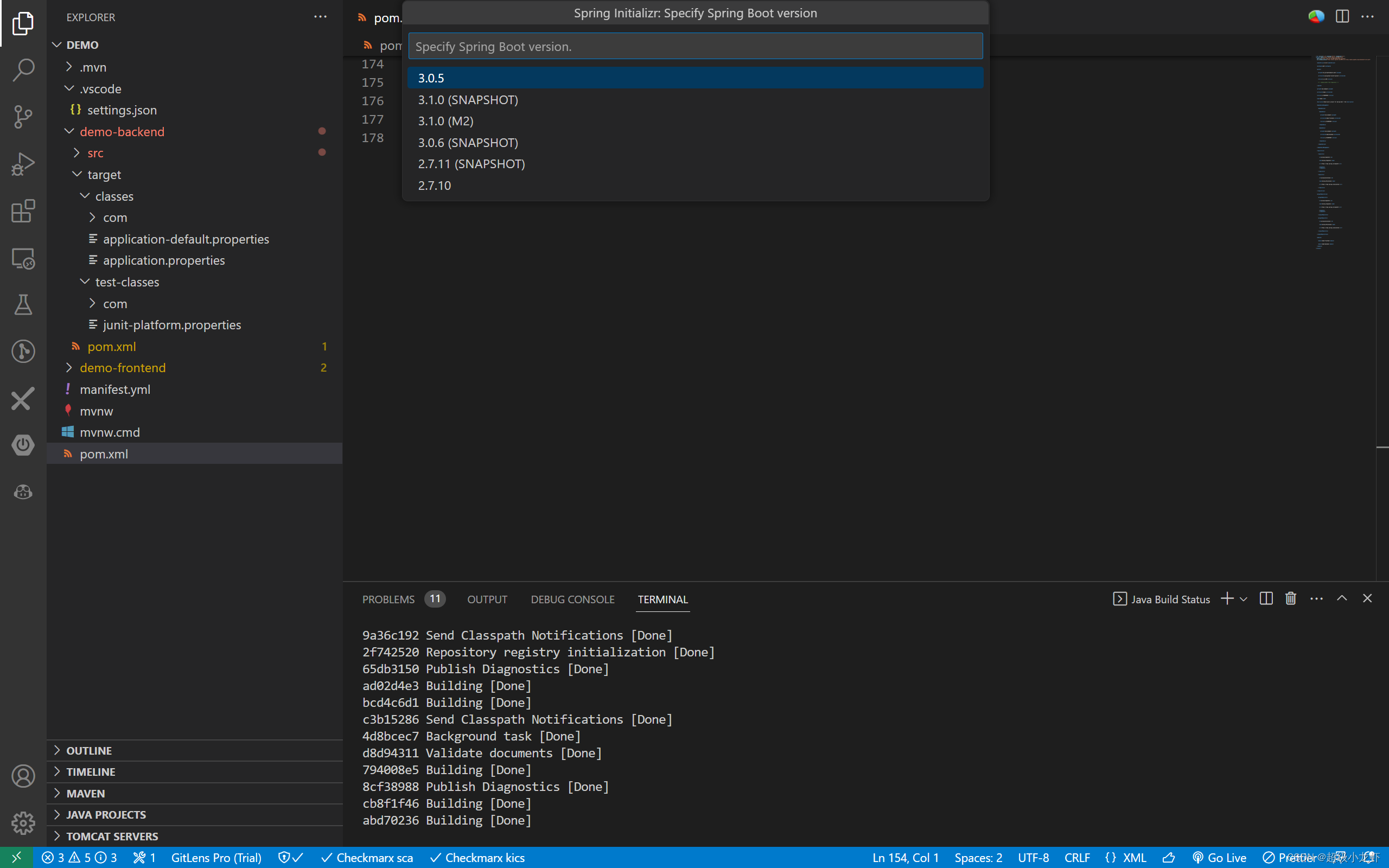
Task: Focus the Spring Boot version input field
Action: click(694, 46)
